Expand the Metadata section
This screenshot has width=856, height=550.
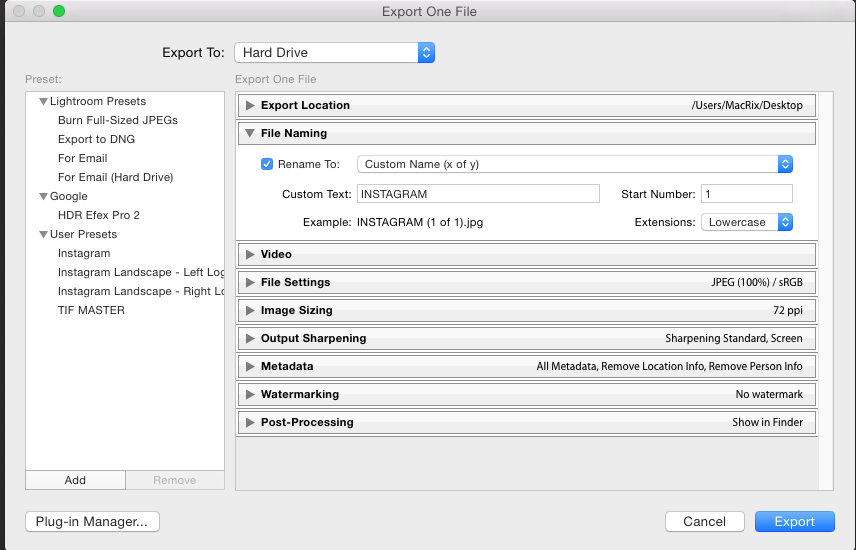[x=250, y=366]
